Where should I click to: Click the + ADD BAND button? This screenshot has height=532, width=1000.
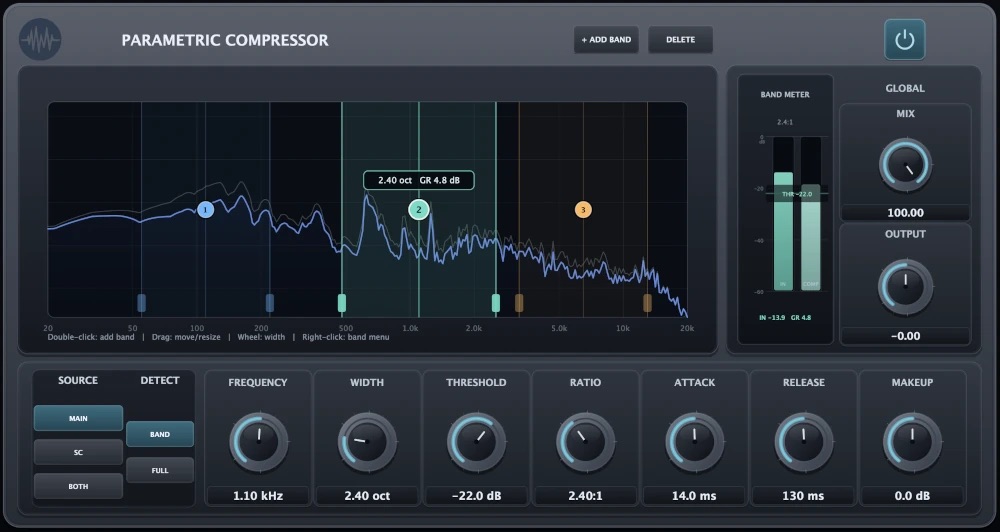(x=606, y=40)
